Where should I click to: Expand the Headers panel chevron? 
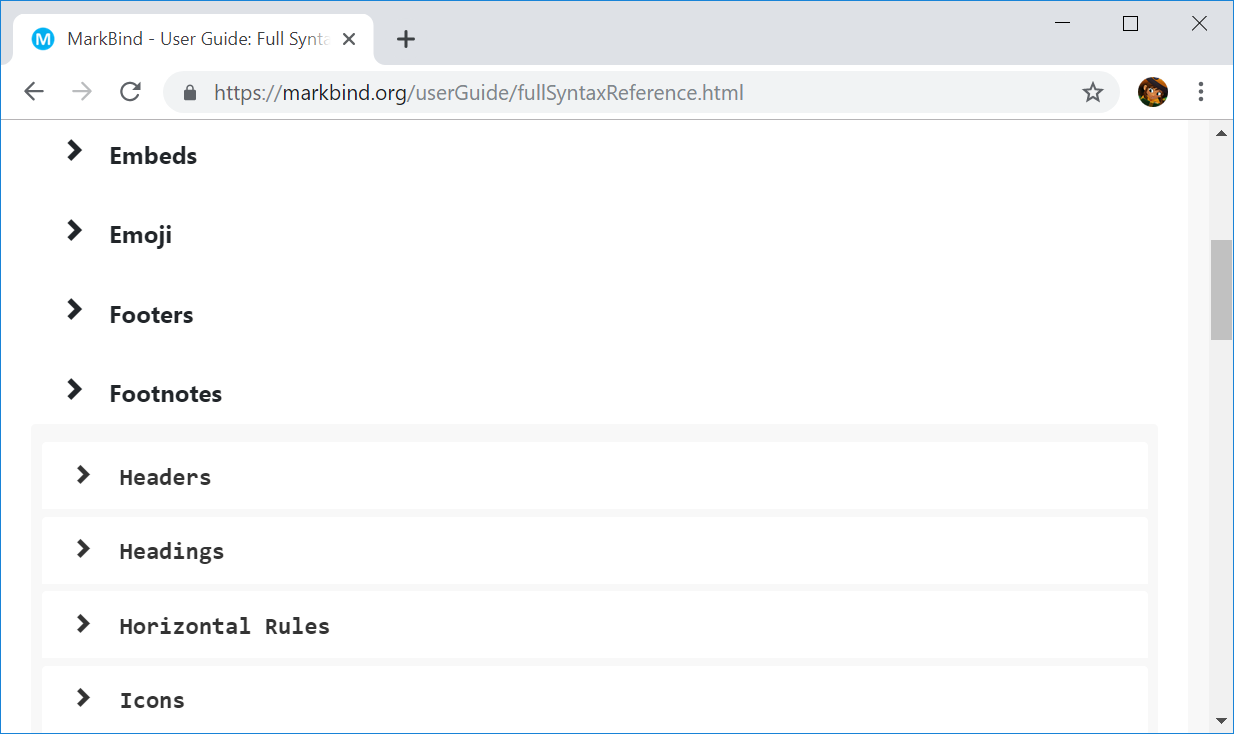click(x=83, y=474)
